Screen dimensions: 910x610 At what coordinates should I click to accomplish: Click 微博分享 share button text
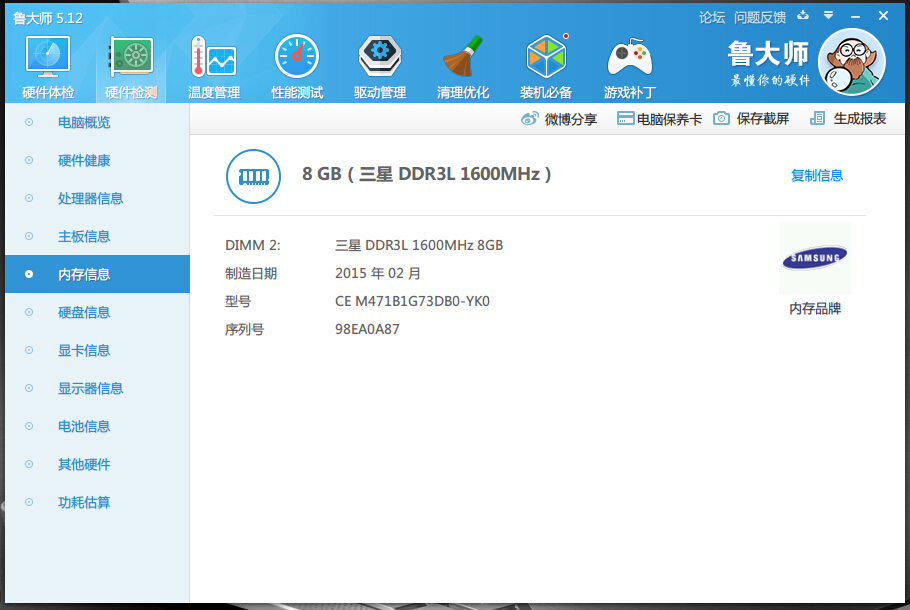point(570,120)
